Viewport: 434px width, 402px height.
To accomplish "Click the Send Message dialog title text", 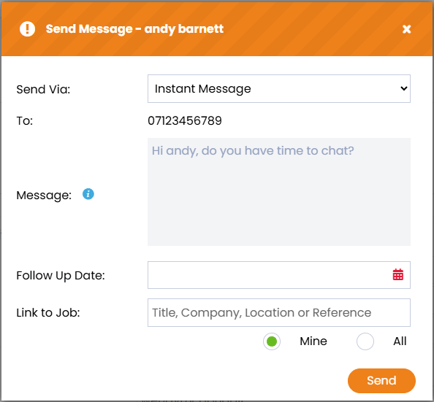I will [x=135, y=29].
